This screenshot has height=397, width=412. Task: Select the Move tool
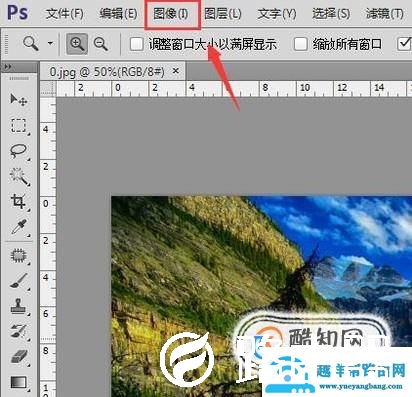pyautogui.click(x=18, y=100)
